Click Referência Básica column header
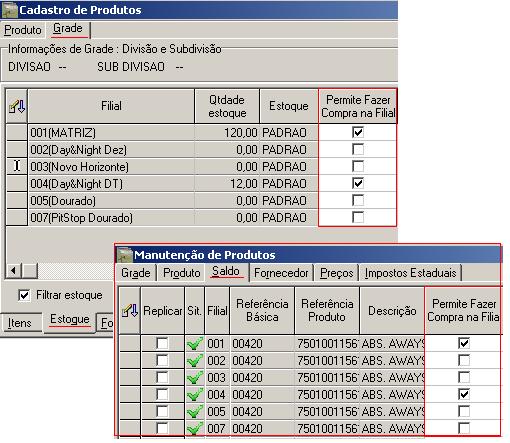Image resolution: width=510 pixels, height=443 pixels. (x=262, y=310)
